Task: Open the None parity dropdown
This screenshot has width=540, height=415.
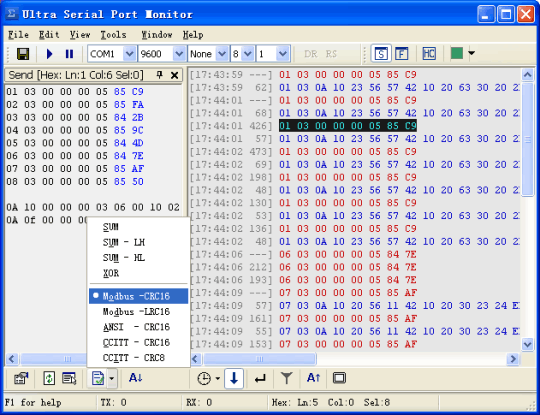Action: pos(222,54)
